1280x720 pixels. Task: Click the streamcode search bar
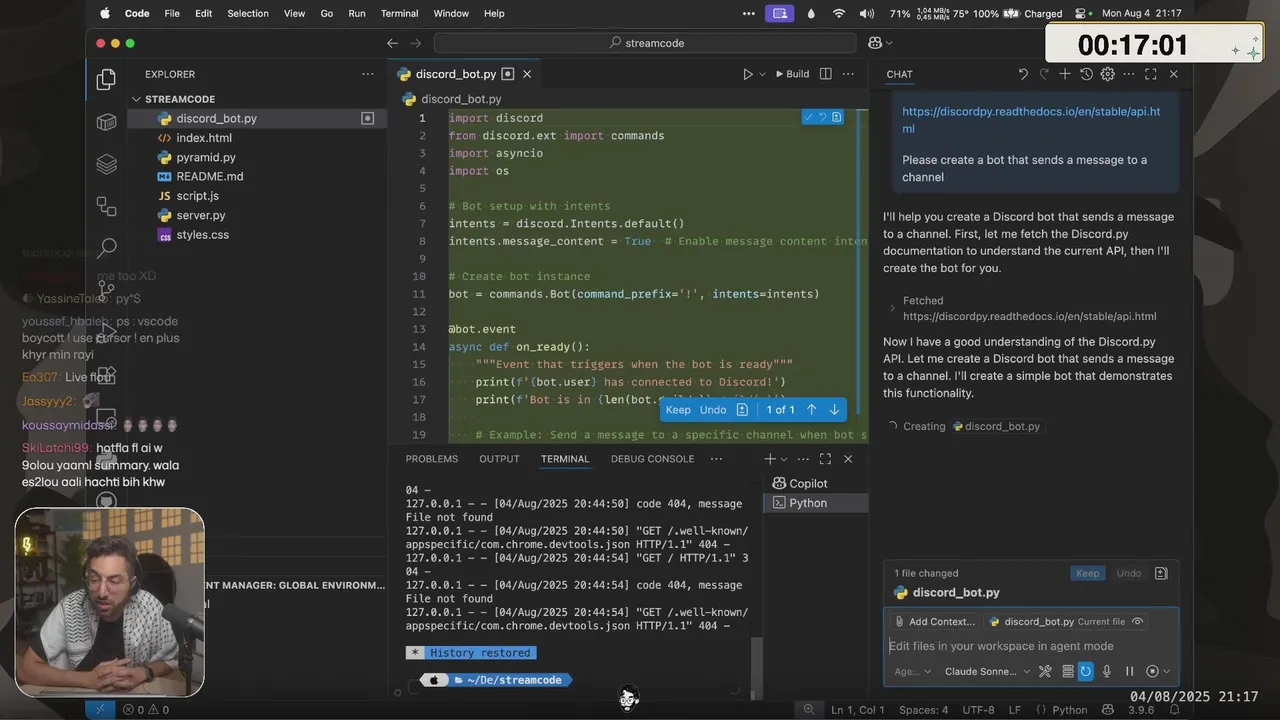point(645,43)
